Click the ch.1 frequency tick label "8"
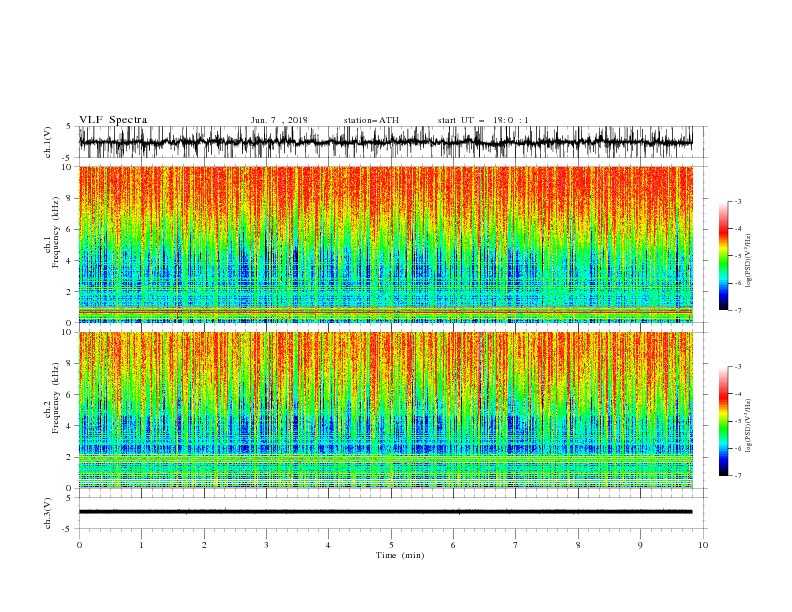Viewport: 792px width, 612px height. [70, 198]
